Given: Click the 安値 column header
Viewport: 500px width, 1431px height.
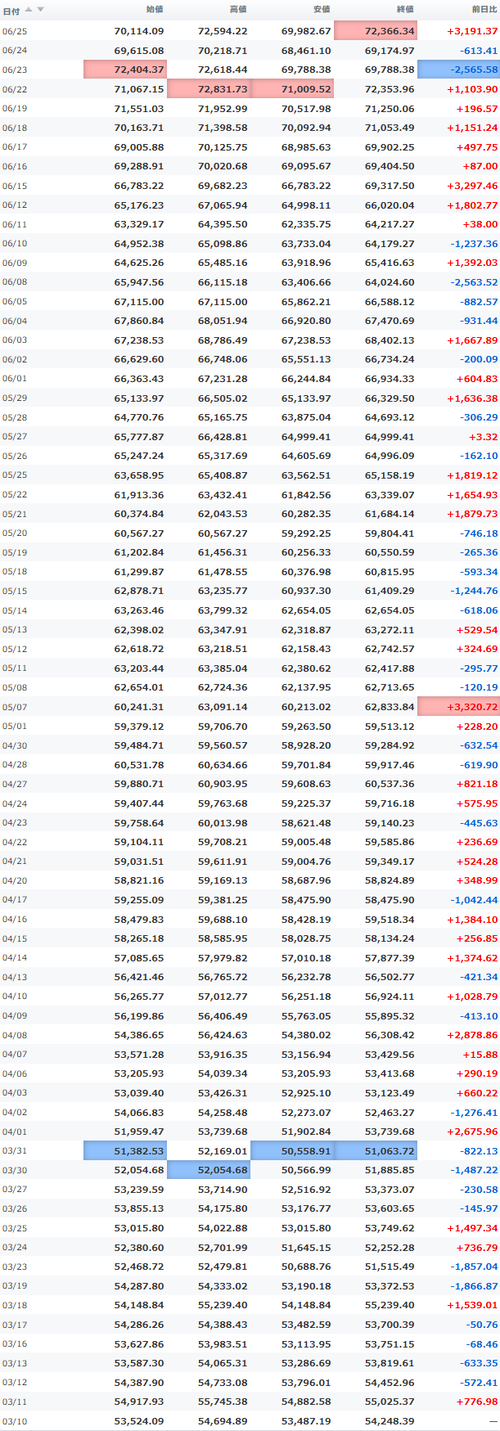Looking at the screenshot, I should pyautogui.click(x=322, y=9).
